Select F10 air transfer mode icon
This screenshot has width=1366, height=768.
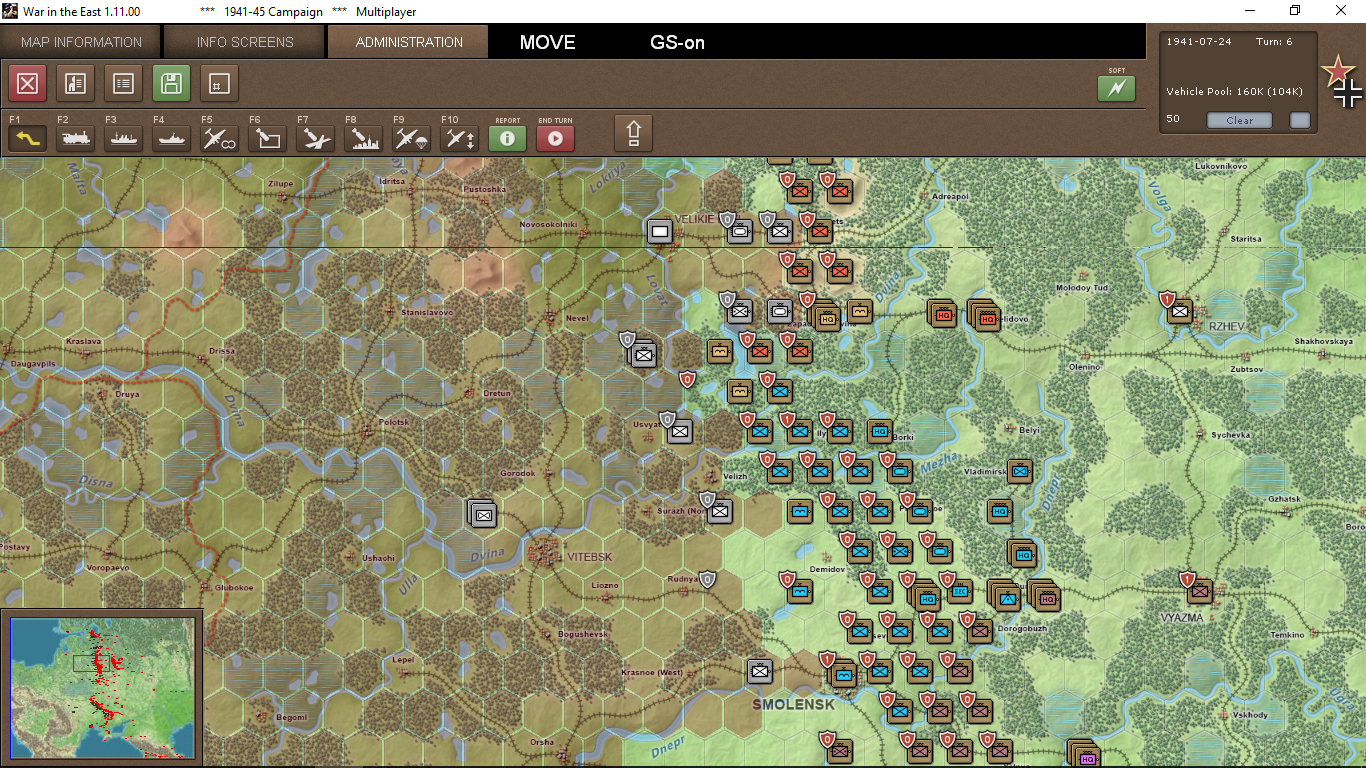460,139
